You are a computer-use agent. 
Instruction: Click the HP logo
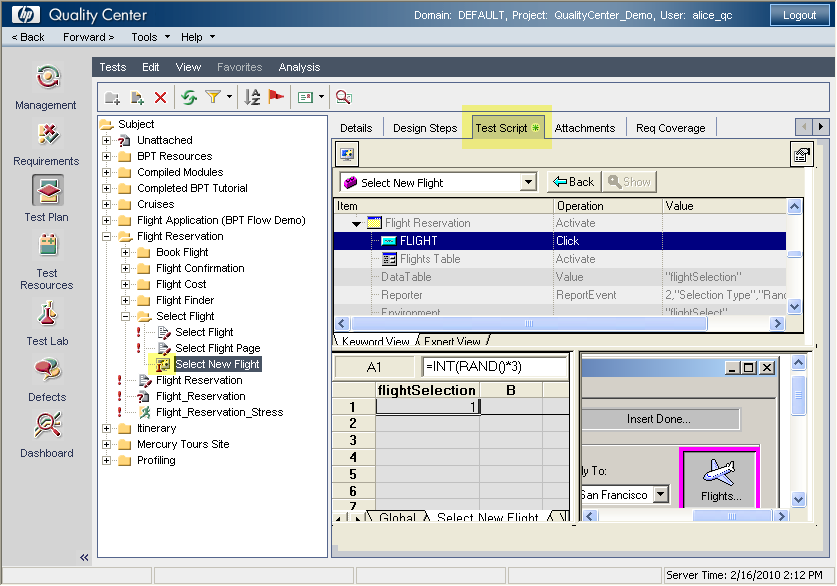[x=26, y=14]
